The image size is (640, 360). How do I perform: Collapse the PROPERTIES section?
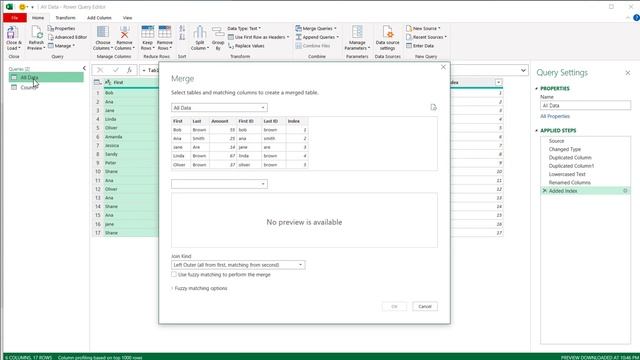click(x=537, y=89)
